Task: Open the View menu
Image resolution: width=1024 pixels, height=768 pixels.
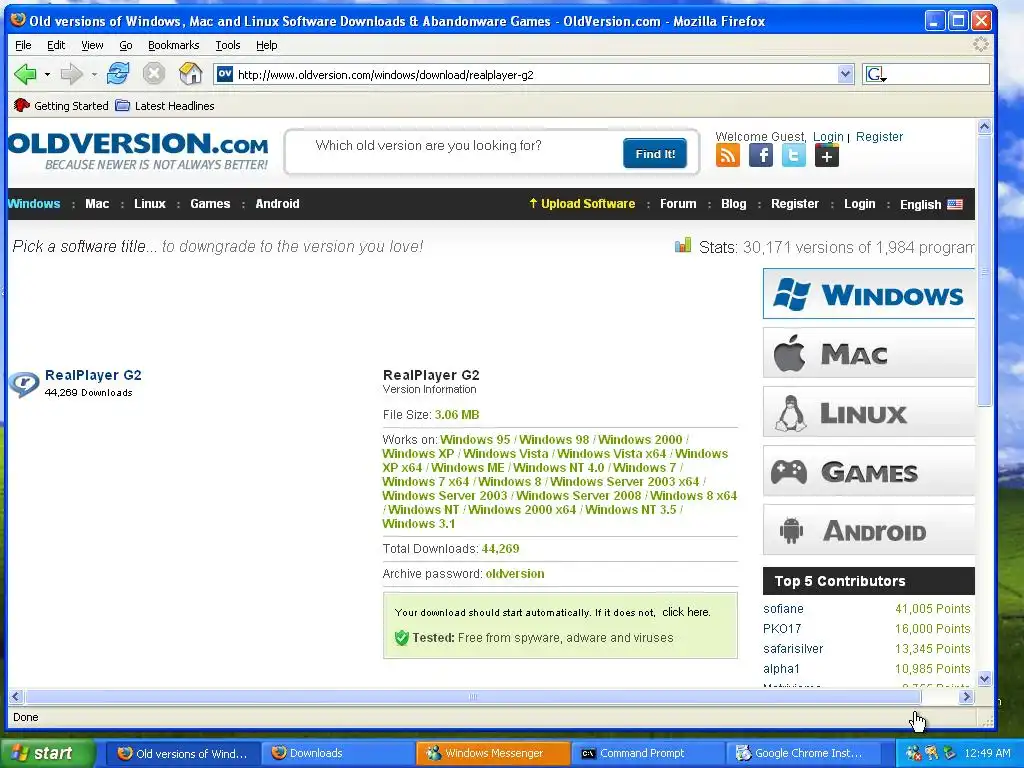Action: tap(92, 45)
